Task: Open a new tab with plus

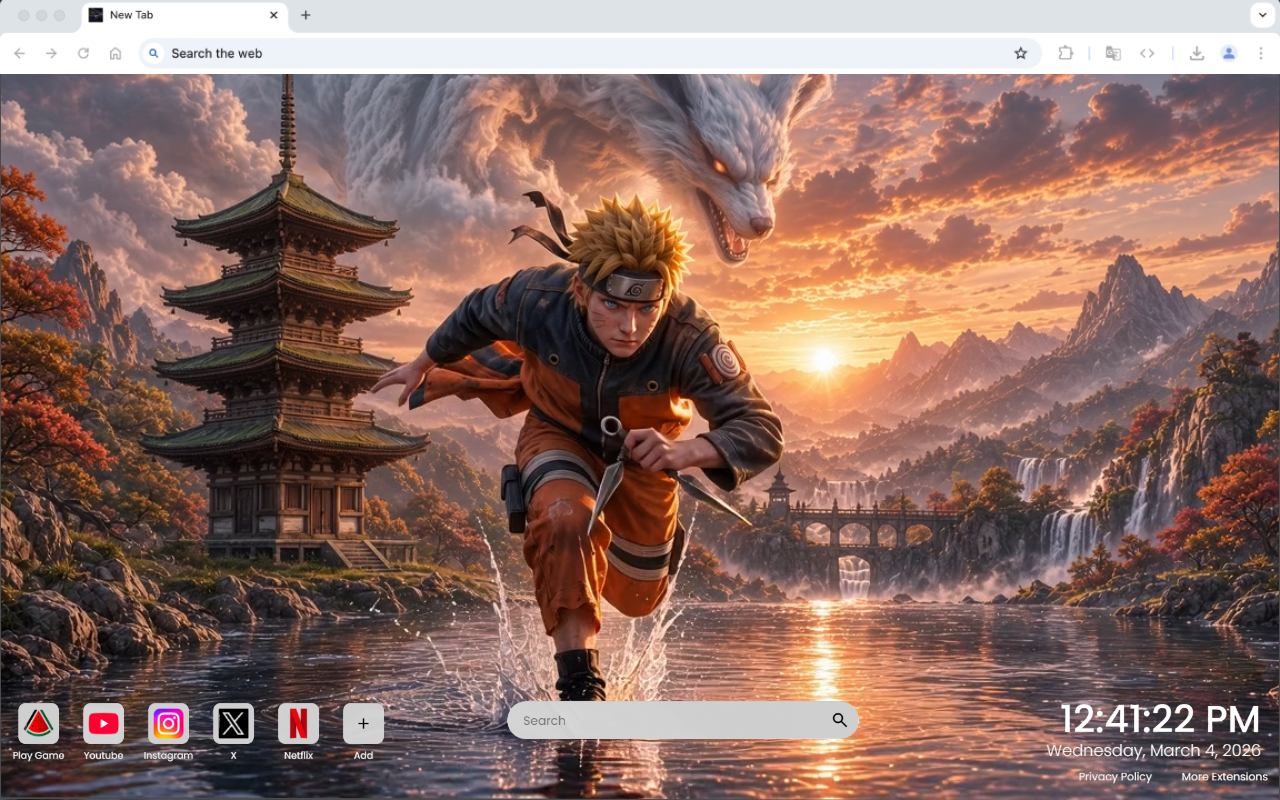Action: 306,15
